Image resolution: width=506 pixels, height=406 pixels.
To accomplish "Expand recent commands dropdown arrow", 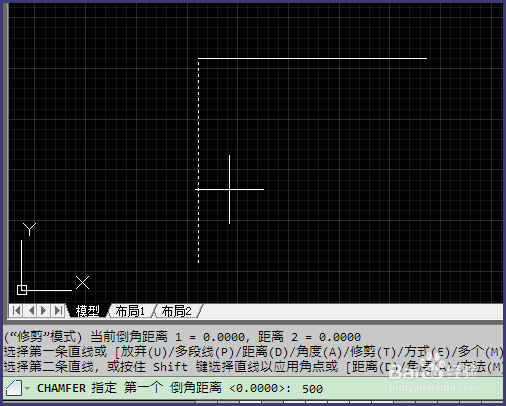I will point(27,388).
